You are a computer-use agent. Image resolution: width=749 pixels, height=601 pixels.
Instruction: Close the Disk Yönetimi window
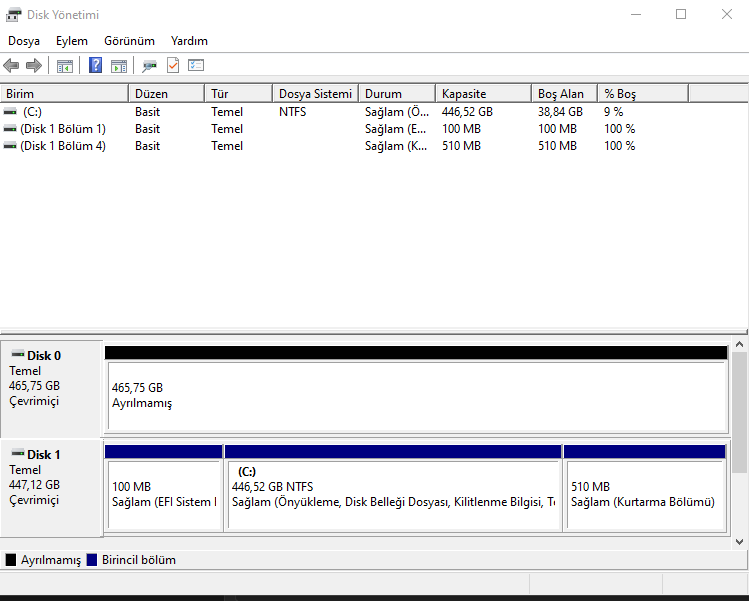[x=727, y=15]
